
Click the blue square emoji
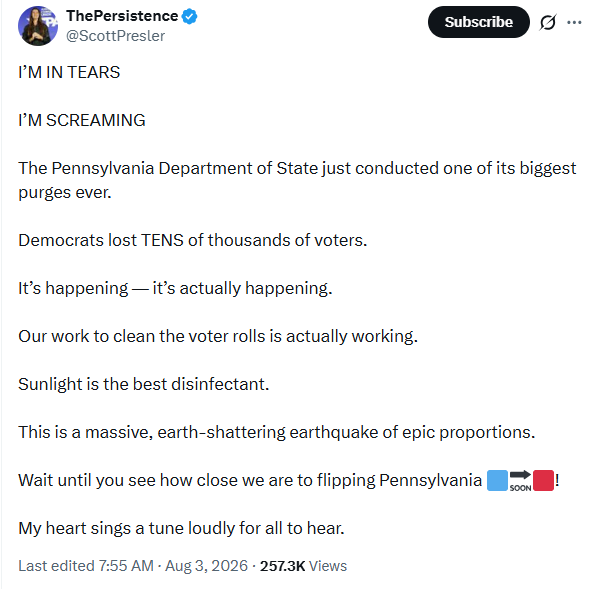497,480
